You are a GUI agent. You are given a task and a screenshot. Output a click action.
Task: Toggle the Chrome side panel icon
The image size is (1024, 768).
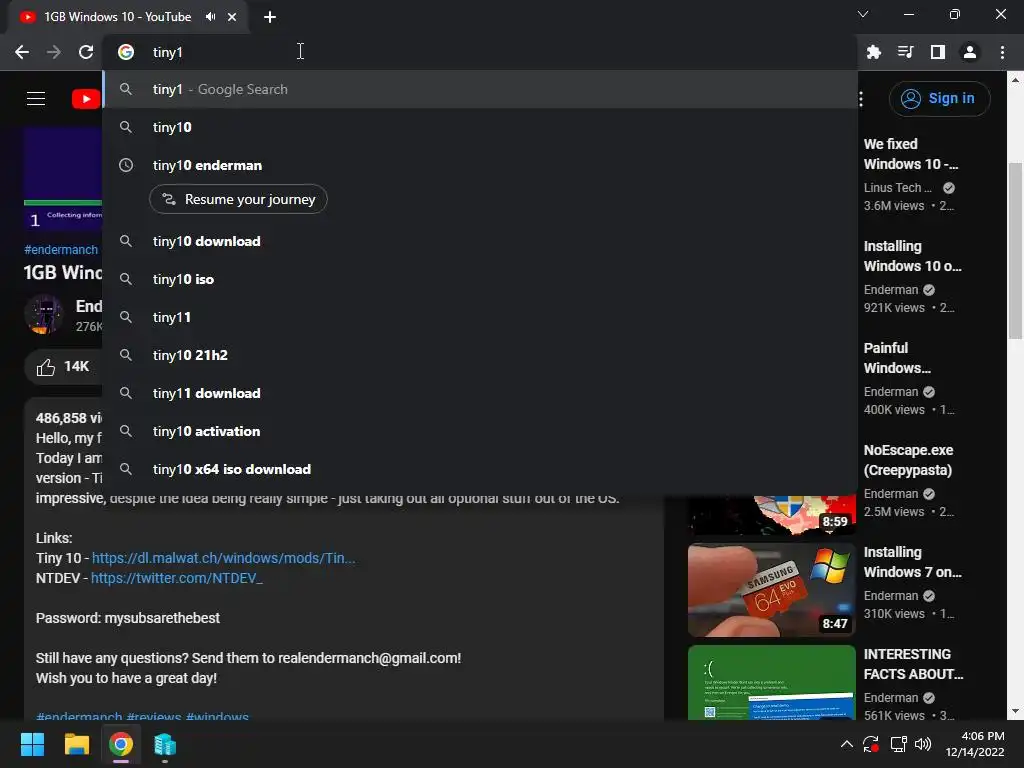tap(938, 52)
